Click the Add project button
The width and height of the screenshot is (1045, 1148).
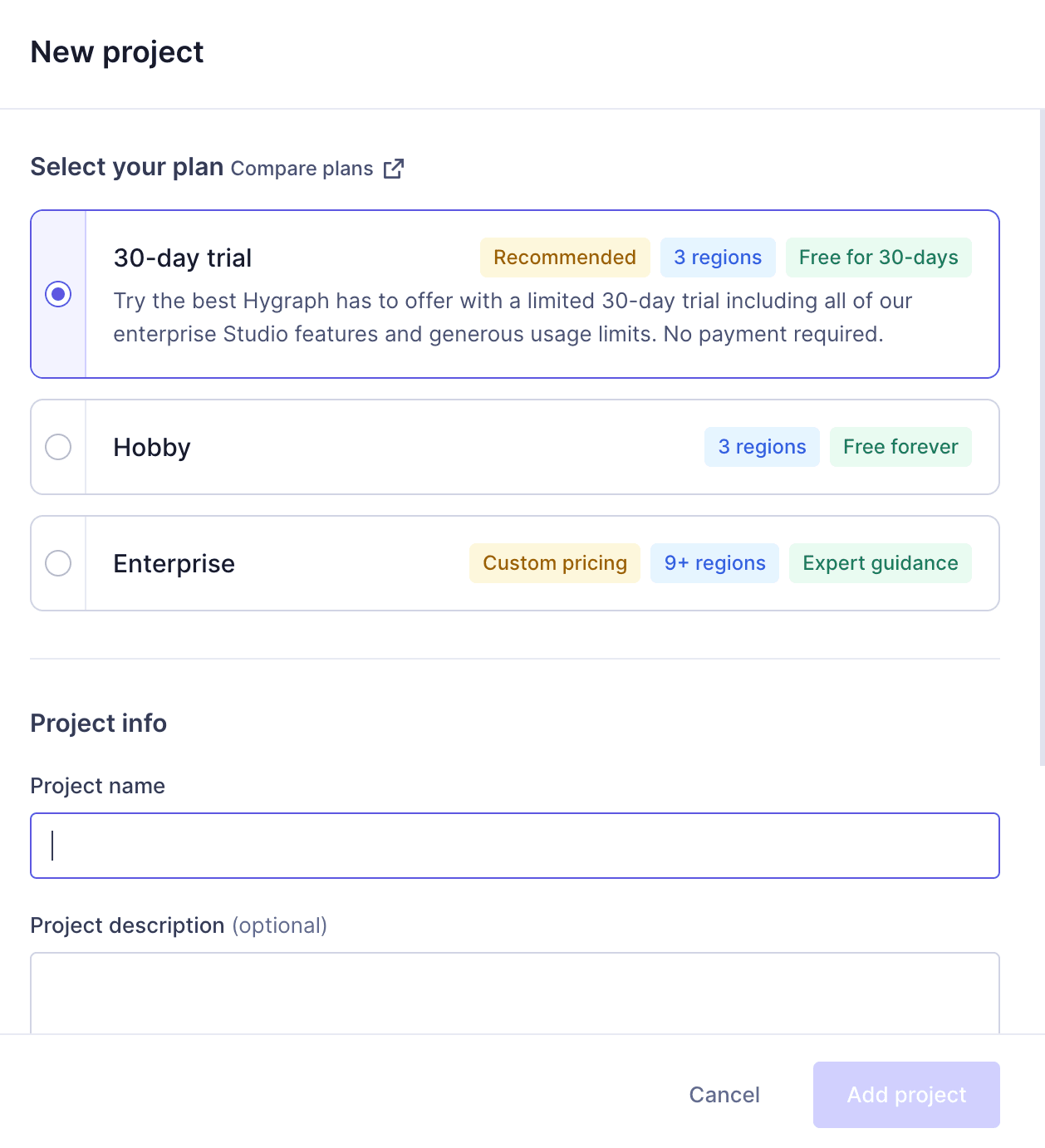click(906, 1095)
